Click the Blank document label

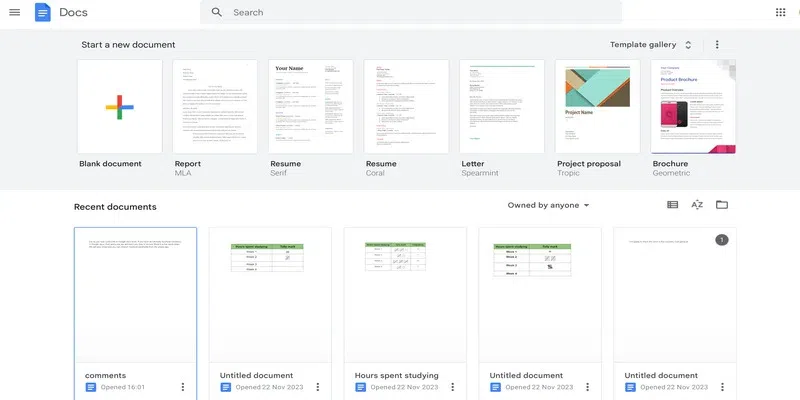[x=110, y=164]
